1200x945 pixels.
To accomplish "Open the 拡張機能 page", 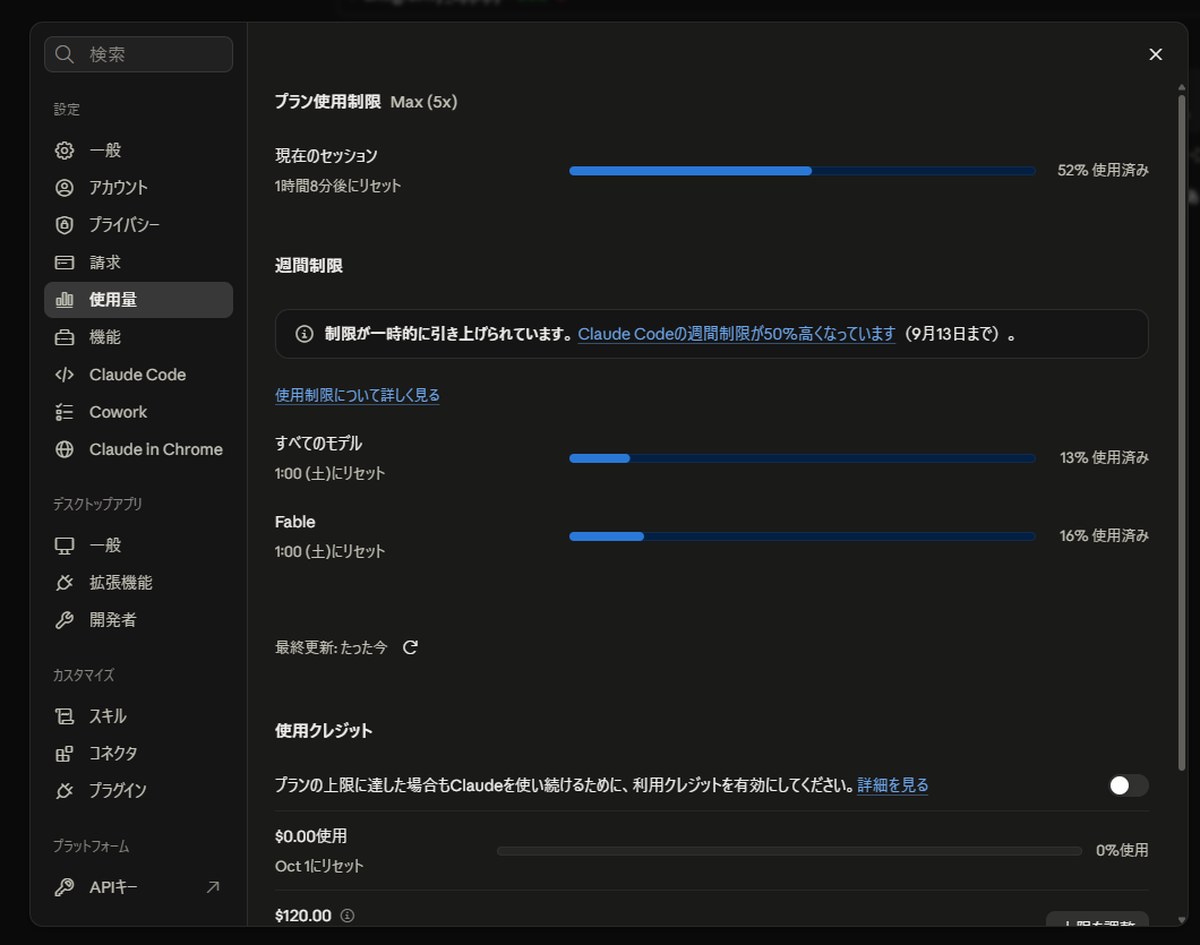I will [138, 583].
